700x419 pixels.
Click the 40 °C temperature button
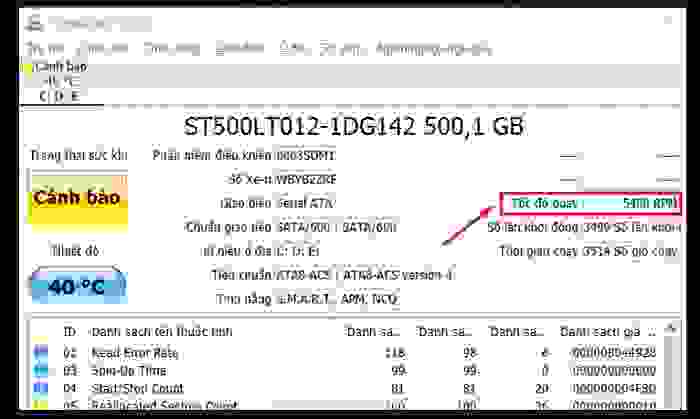pyautogui.click(x=77, y=286)
